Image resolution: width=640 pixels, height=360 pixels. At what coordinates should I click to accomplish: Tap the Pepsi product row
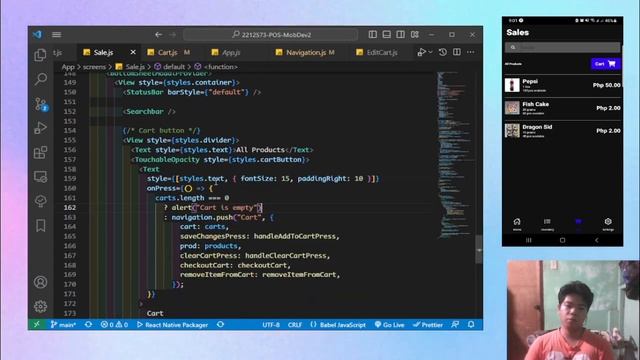click(562, 85)
